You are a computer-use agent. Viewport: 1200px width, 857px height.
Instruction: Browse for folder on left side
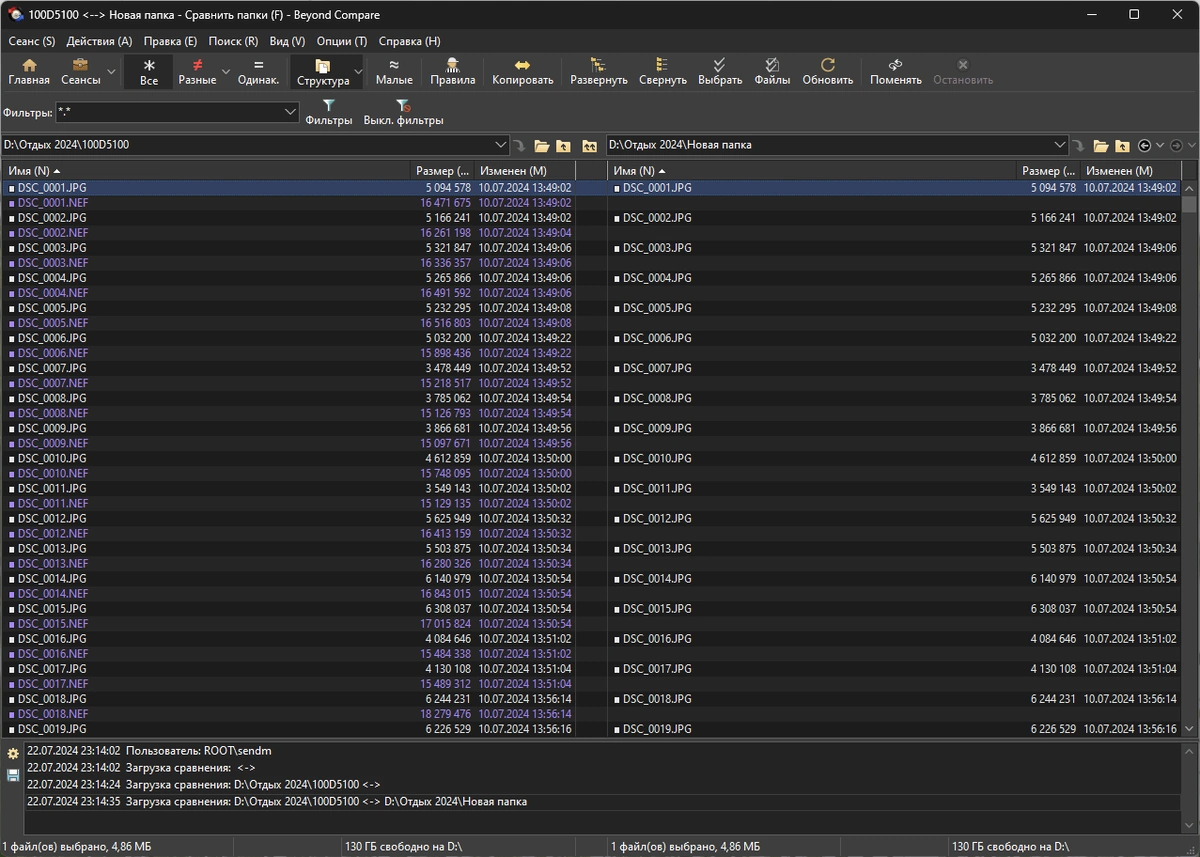pyautogui.click(x=542, y=146)
